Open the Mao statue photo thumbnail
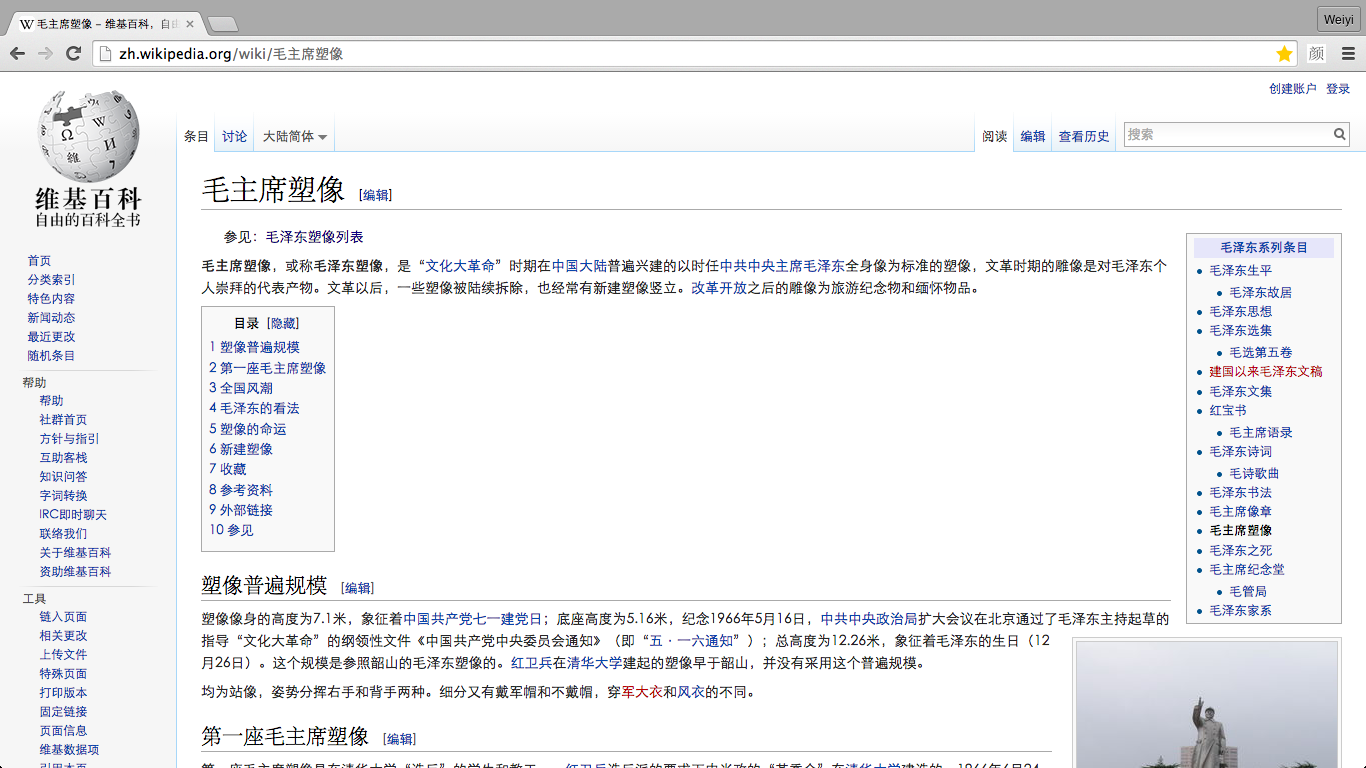 [1207, 705]
